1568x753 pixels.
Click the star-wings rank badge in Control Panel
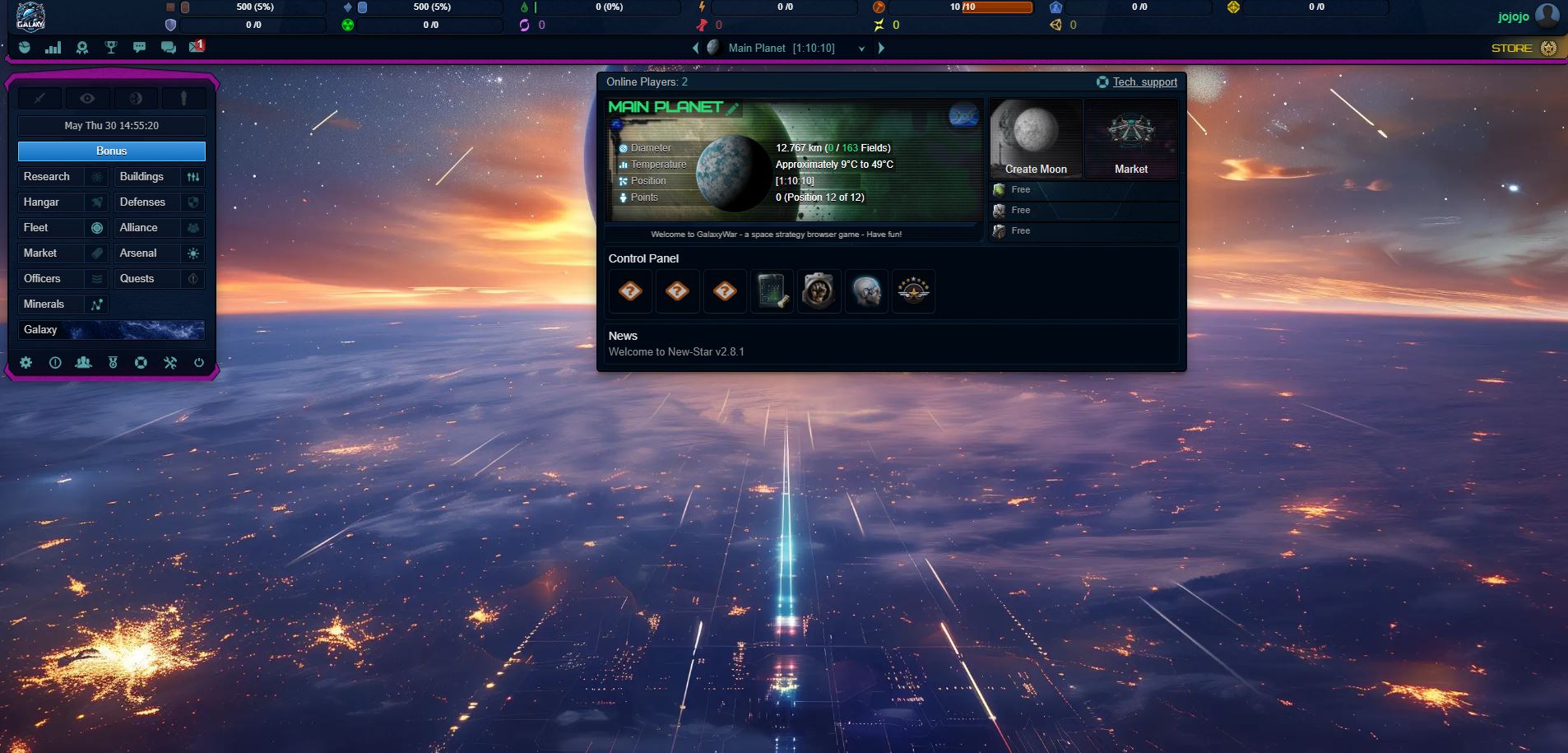913,291
